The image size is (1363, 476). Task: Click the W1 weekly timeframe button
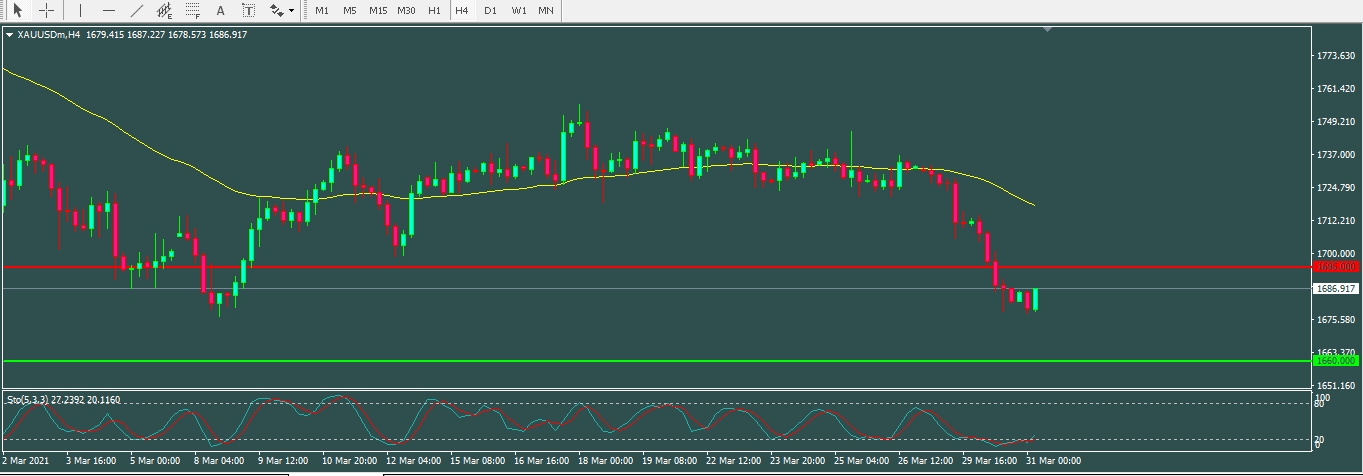(518, 10)
